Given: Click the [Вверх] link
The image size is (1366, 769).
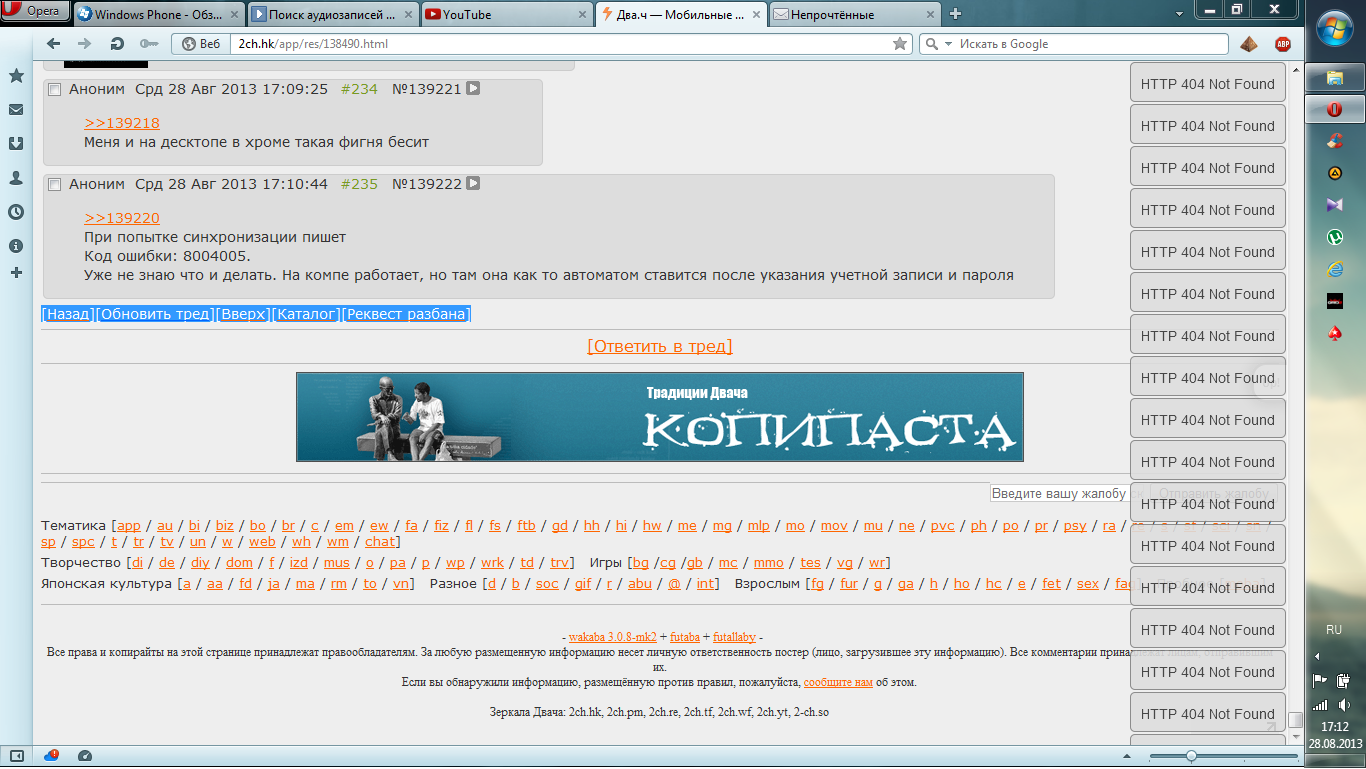Looking at the screenshot, I should pos(244,314).
